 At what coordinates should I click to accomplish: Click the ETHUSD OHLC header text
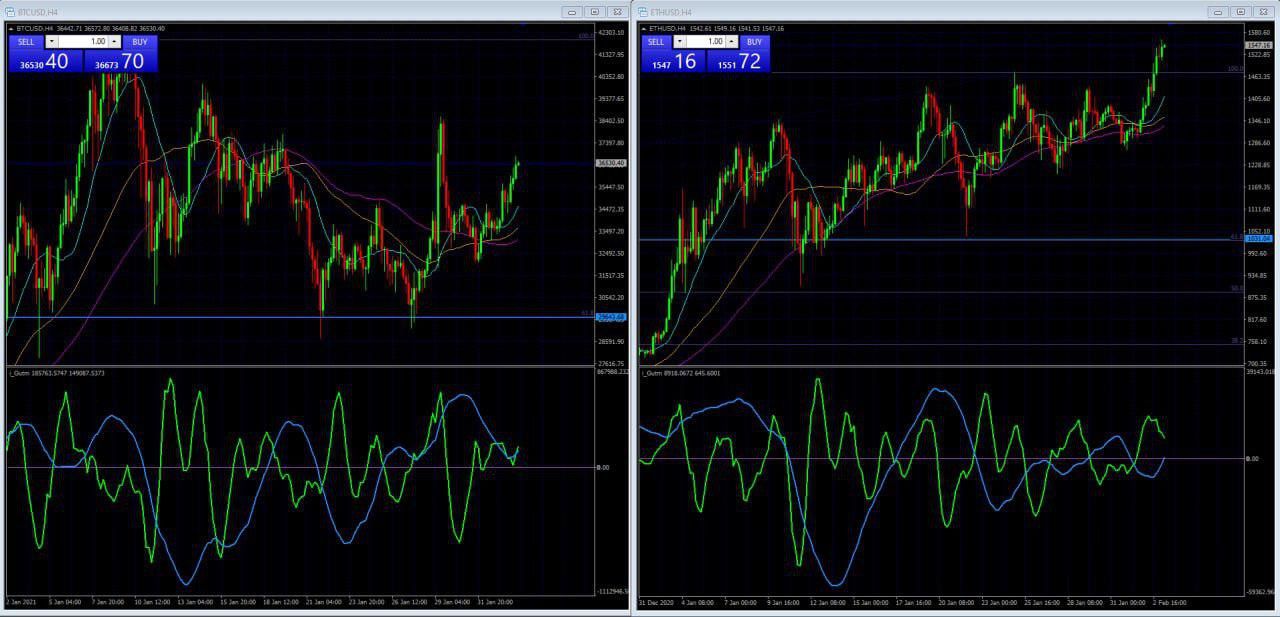point(717,28)
